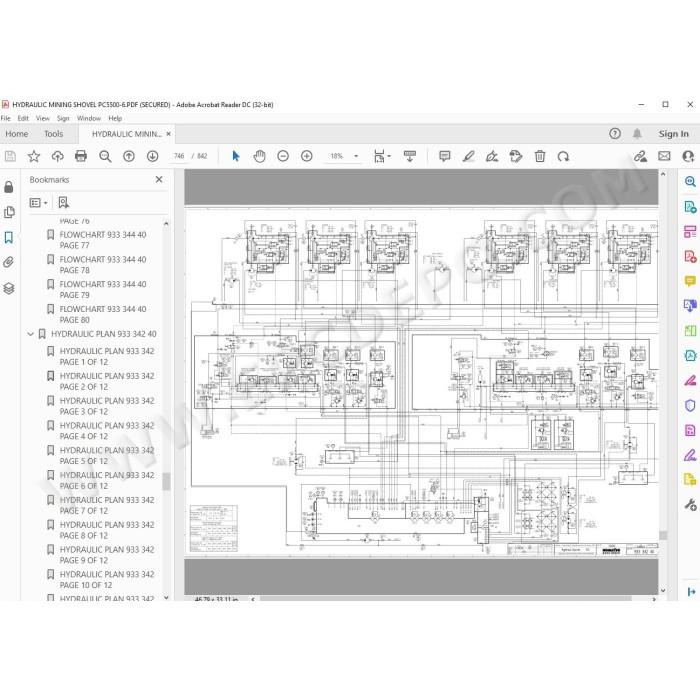This screenshot has width=700, height=700.
Task: Select the Highlight text pen tool
Action: [x=468, y=156]
